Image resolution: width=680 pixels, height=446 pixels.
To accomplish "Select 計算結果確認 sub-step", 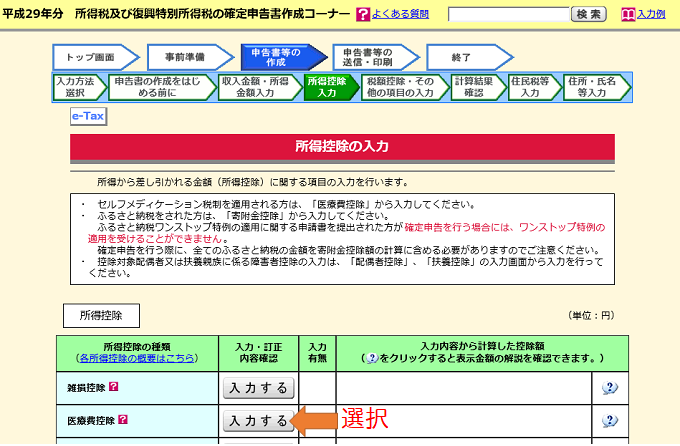I will pos(478,87).
